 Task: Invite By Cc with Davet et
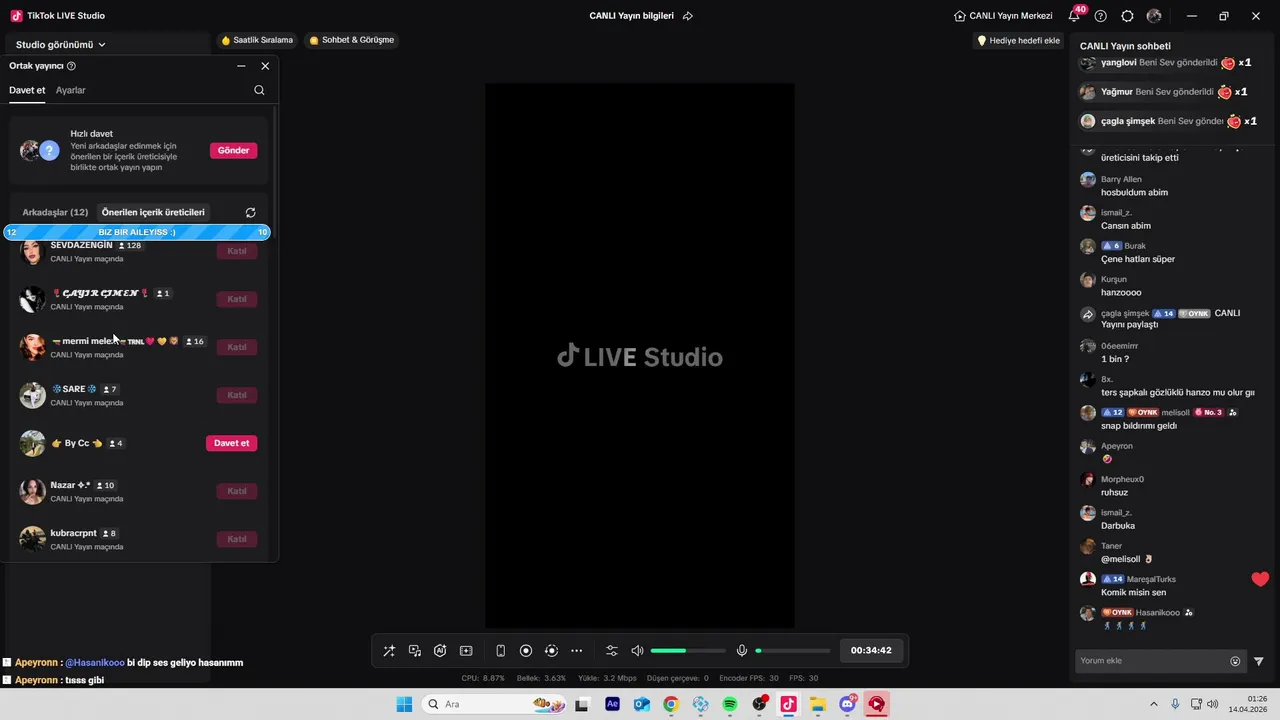tap(231, 443)
